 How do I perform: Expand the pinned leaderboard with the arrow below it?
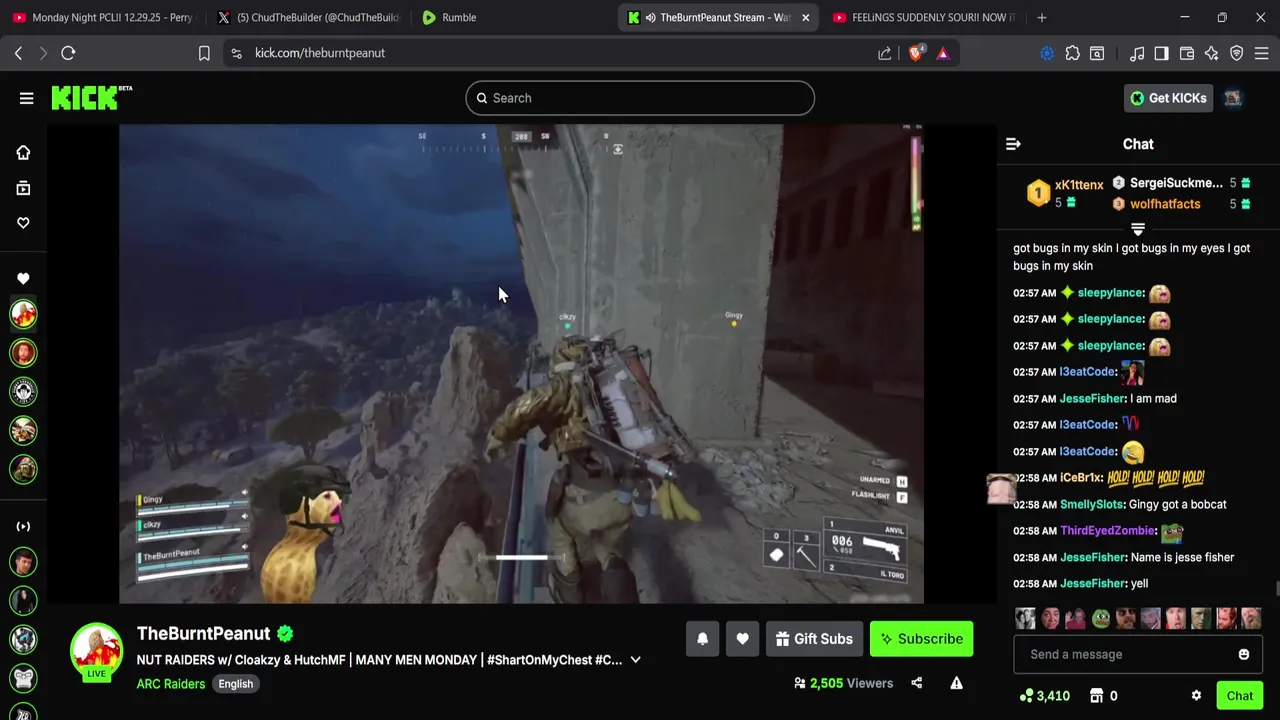pos(1137,229)
